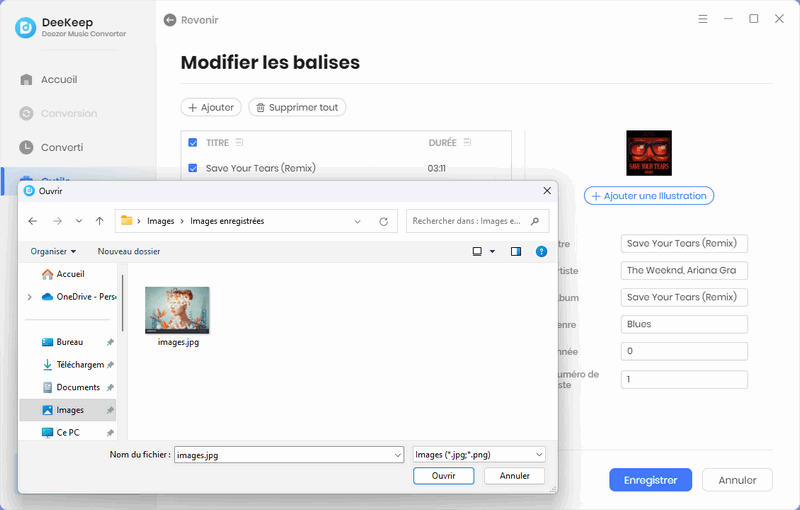
Task: Click the forward arrow in the Ouvrir dialog
Action: pos(57,221)
